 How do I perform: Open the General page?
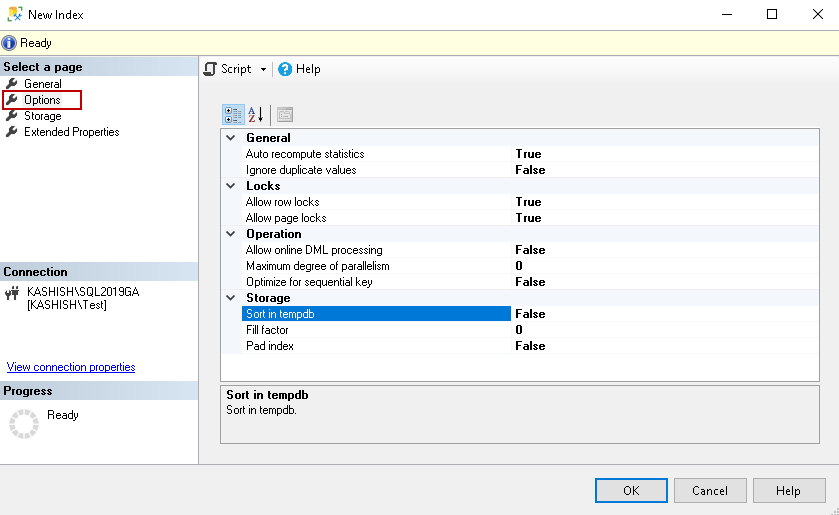[42, 84]
